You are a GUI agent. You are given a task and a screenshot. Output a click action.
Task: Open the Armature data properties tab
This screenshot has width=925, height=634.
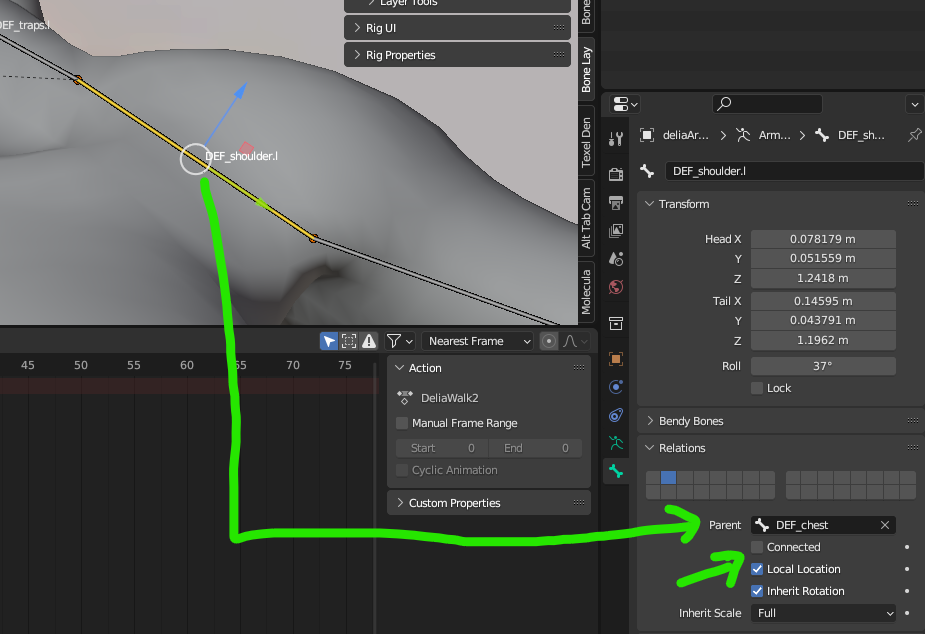[x=616, y=443]
